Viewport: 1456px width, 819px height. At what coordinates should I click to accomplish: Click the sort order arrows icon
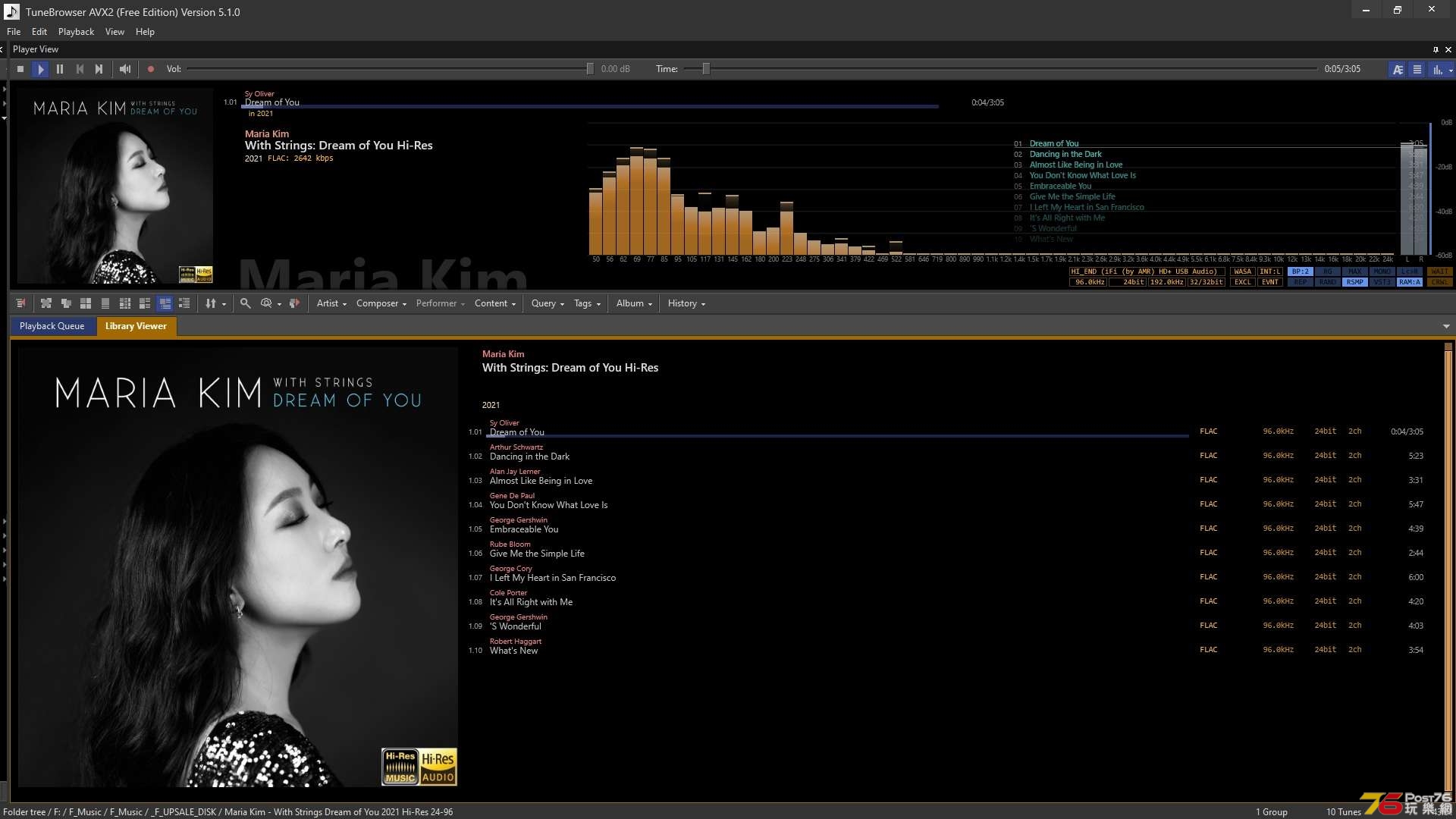[211, 303]
